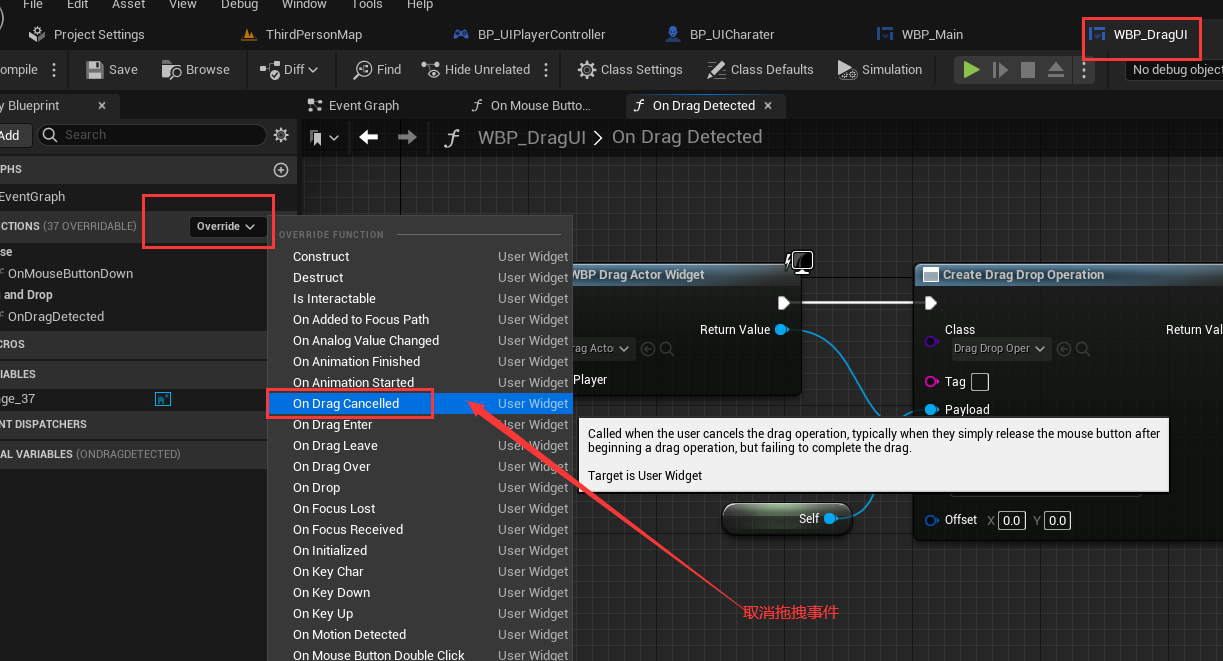Switch to the WBP_Main tab
Image resolution: width=1223 pixels, height=661 pixels.
point(920,34)
